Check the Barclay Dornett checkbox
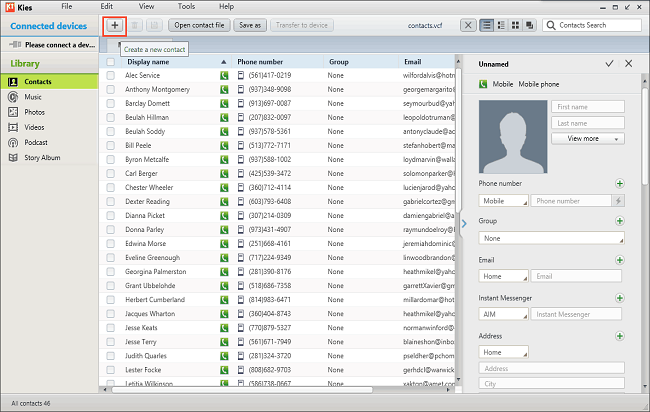Image resolution: width=650 pixels, height=412 pixels. click(x=110, y=103)
